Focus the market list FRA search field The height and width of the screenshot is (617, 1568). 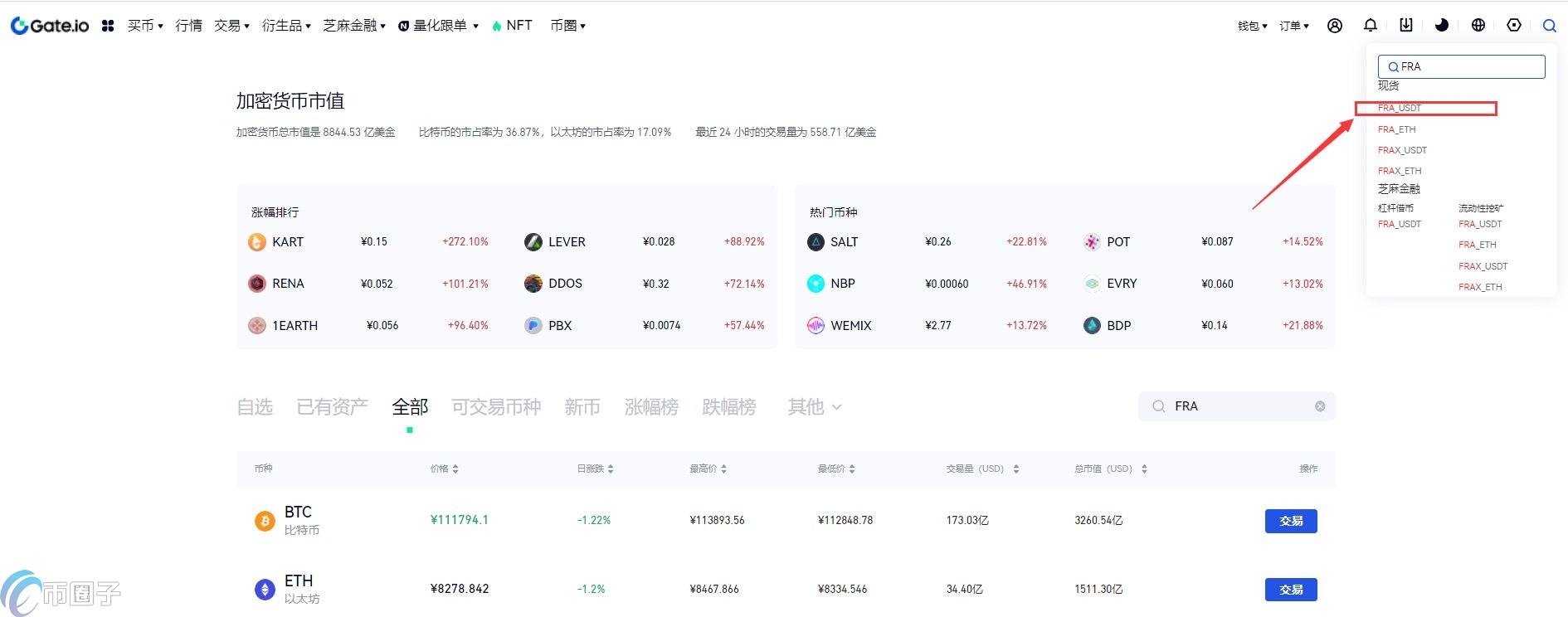(x=1237, y=406)
